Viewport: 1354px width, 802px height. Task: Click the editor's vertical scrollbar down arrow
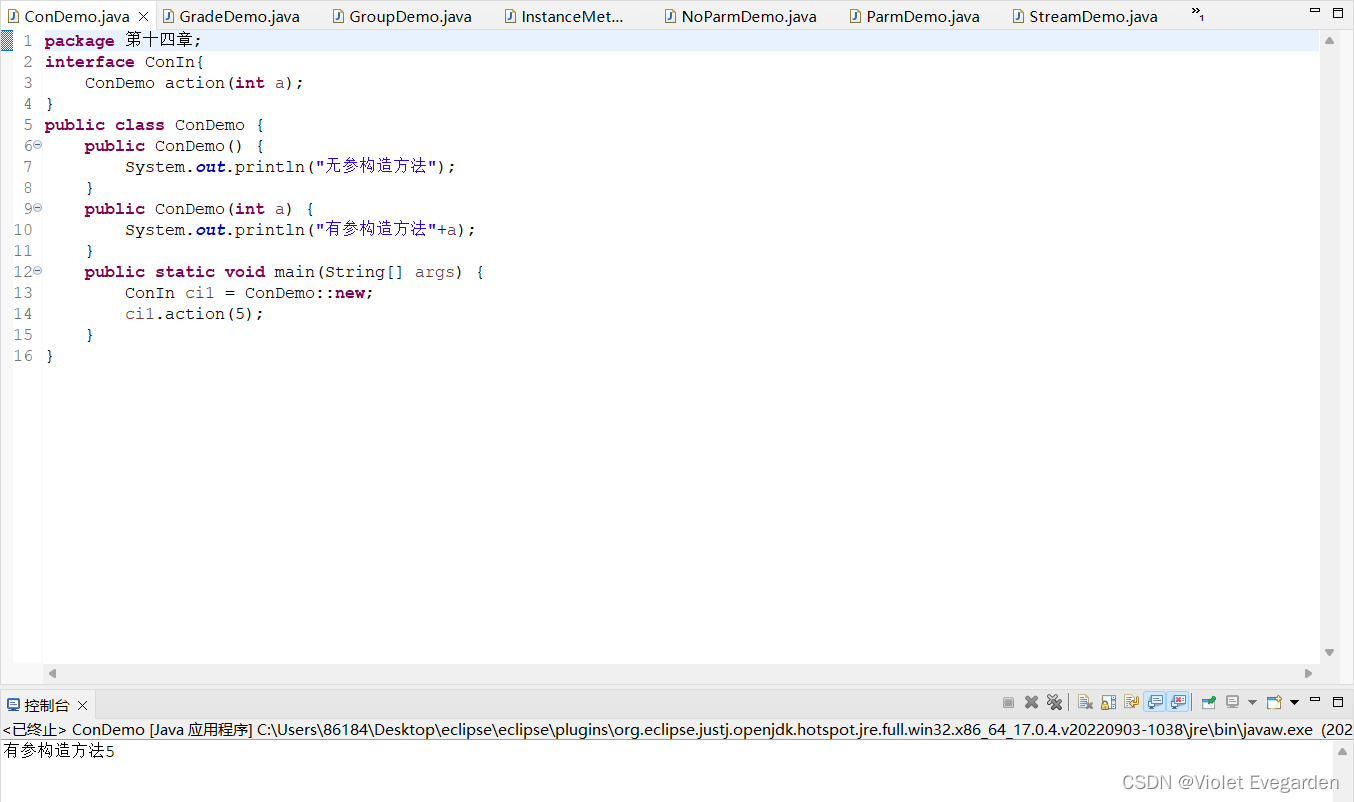1329,651
